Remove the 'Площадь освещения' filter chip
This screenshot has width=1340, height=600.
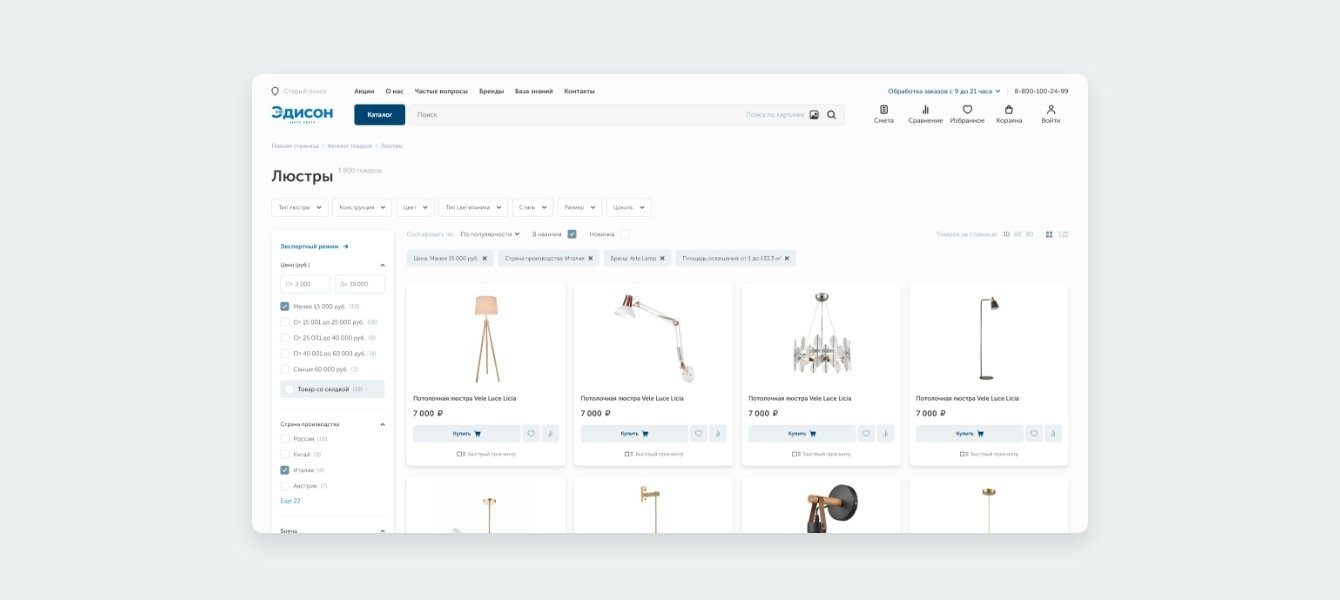click(x=787, y=258)
